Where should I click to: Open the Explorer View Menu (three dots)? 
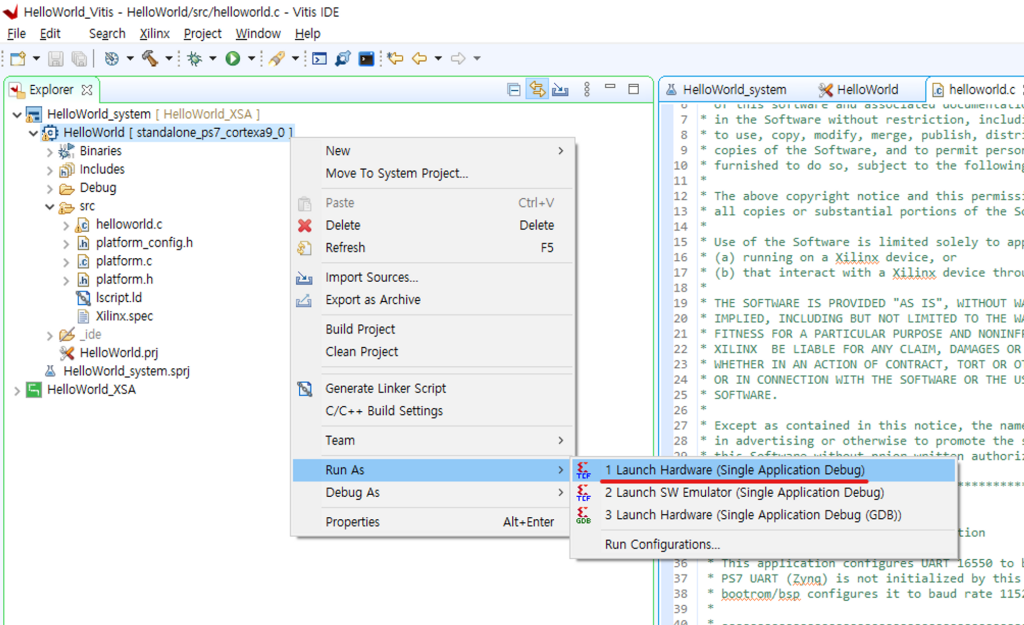pos(587,90)
